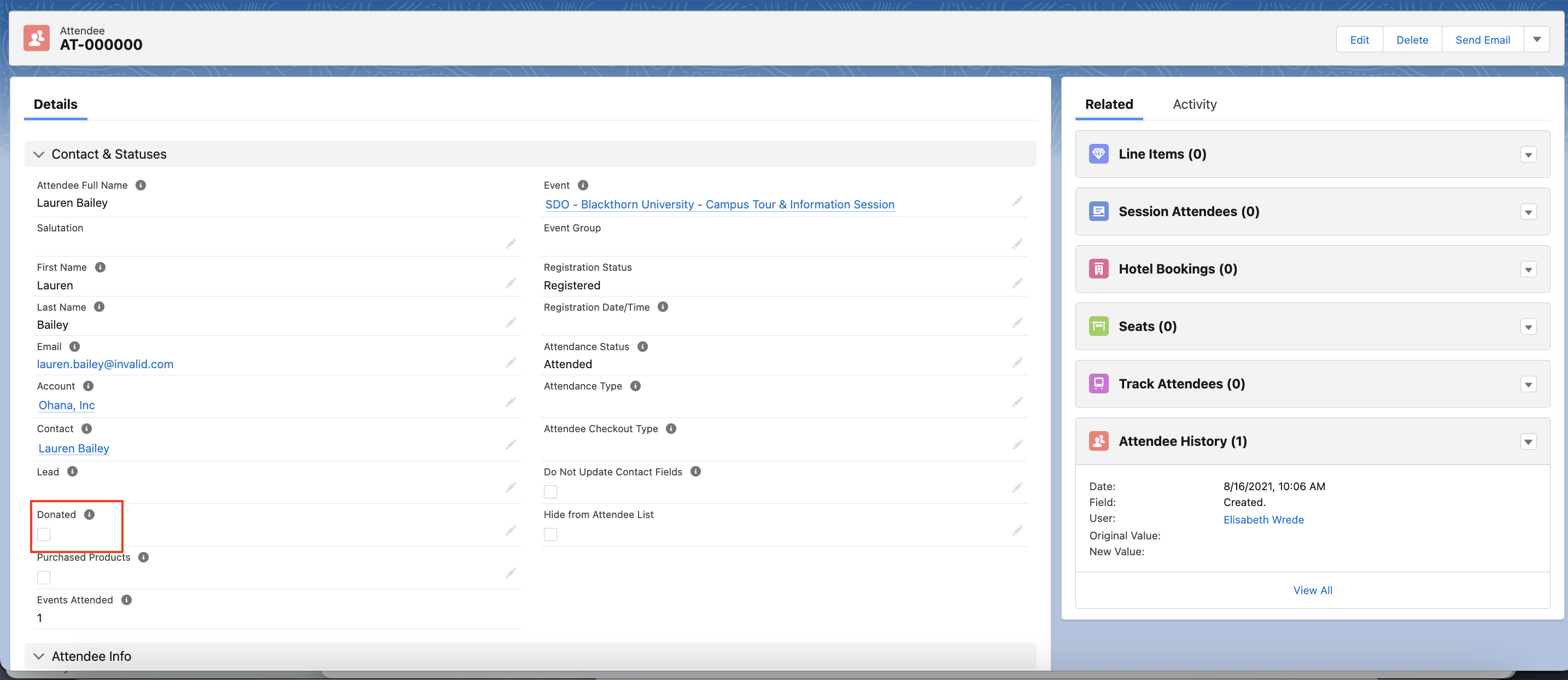Click View All in Attendee History

pyautogui.click(x=1313, y=590)
